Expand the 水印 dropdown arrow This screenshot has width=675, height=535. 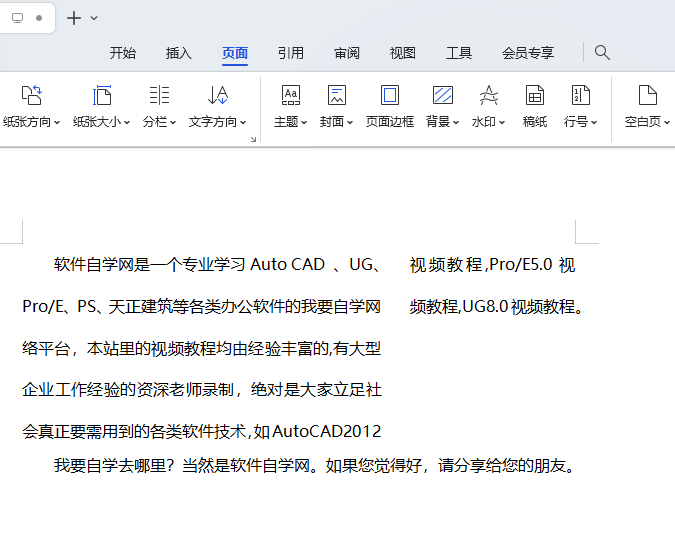502,122
